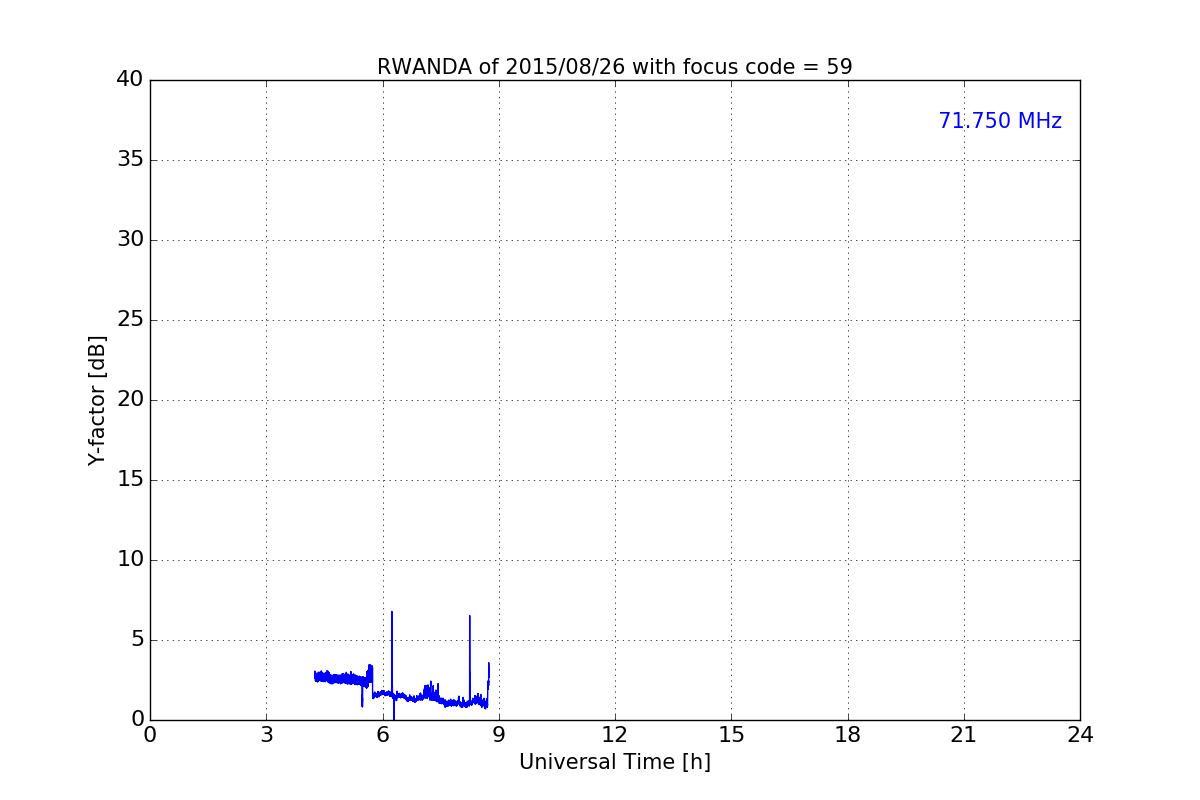
Task: Click the plot title mentioning RWANDA 2015/08/26
Action: point(614,67)
